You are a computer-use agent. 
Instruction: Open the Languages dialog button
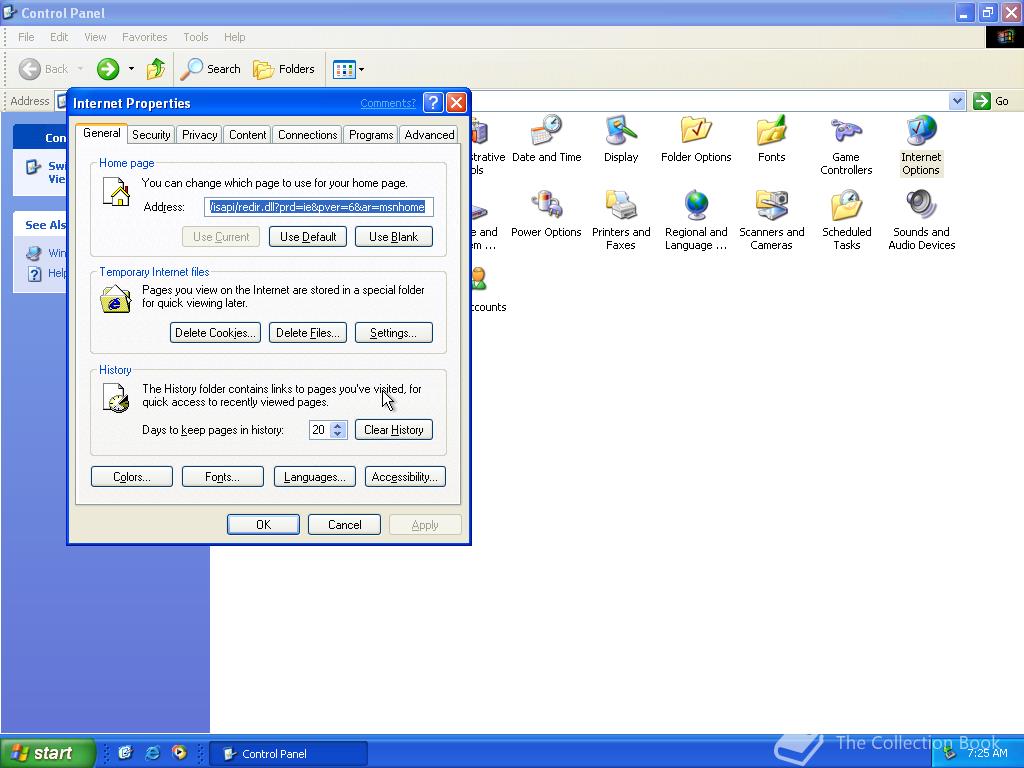pyautogui.click(x=315, y=477)
